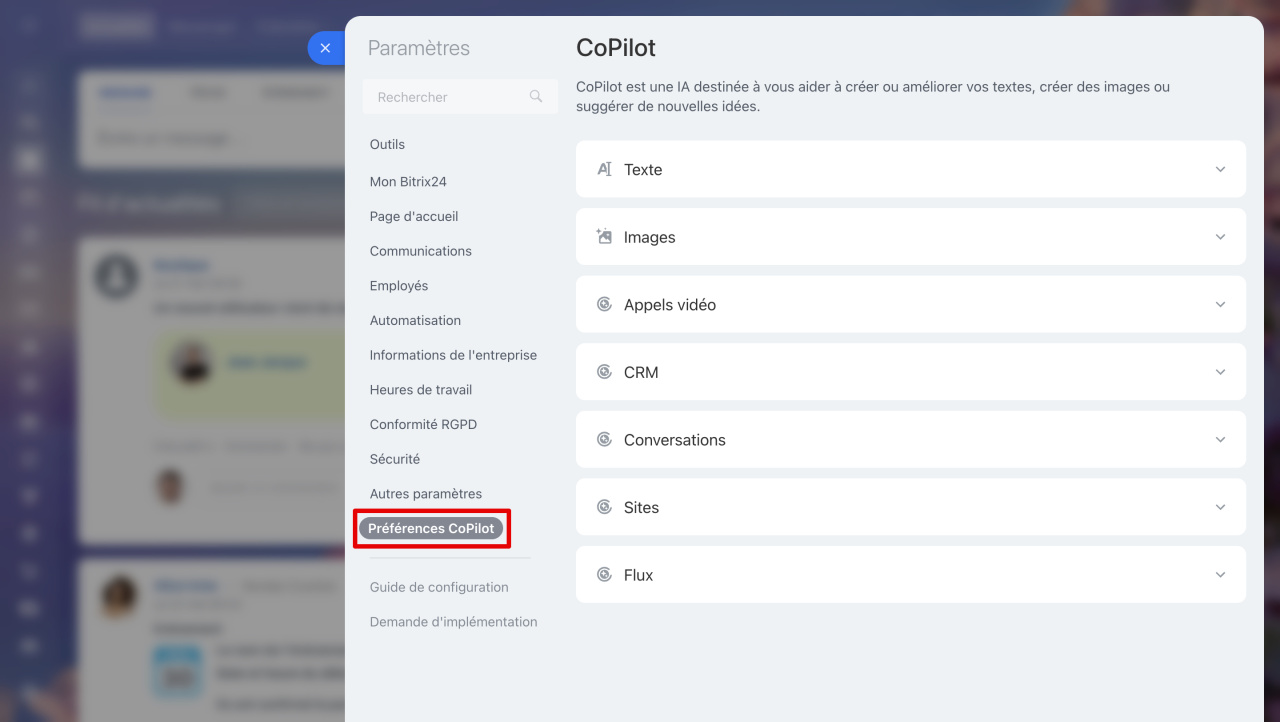Open the Outils settings section

coord(387,144)
